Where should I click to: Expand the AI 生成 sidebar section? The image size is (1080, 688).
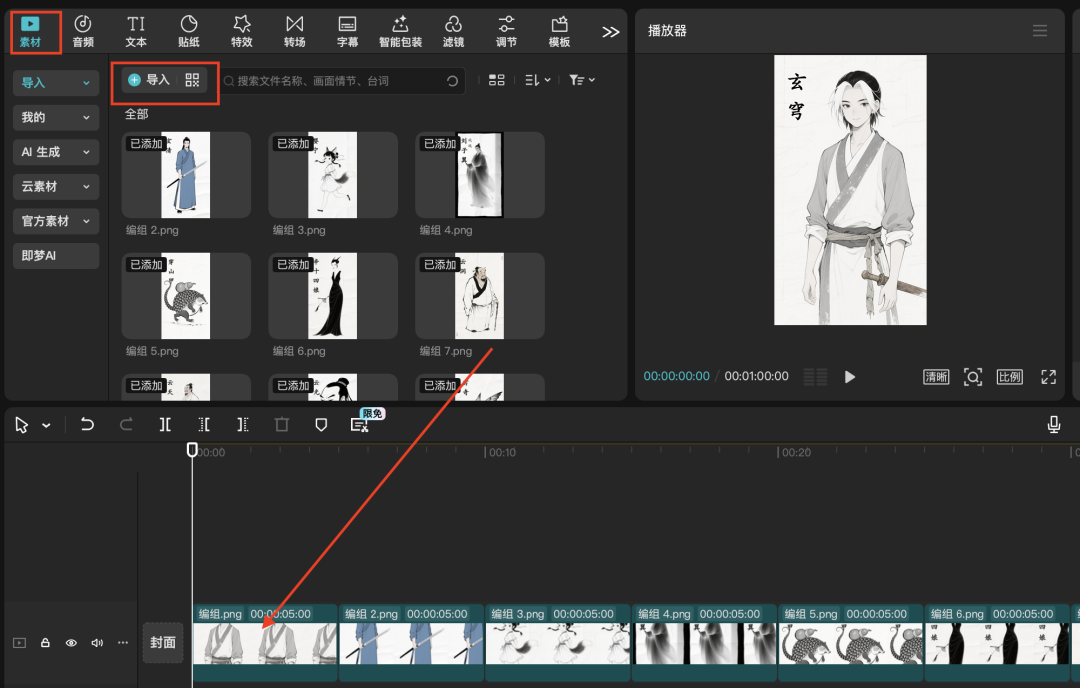56,152
